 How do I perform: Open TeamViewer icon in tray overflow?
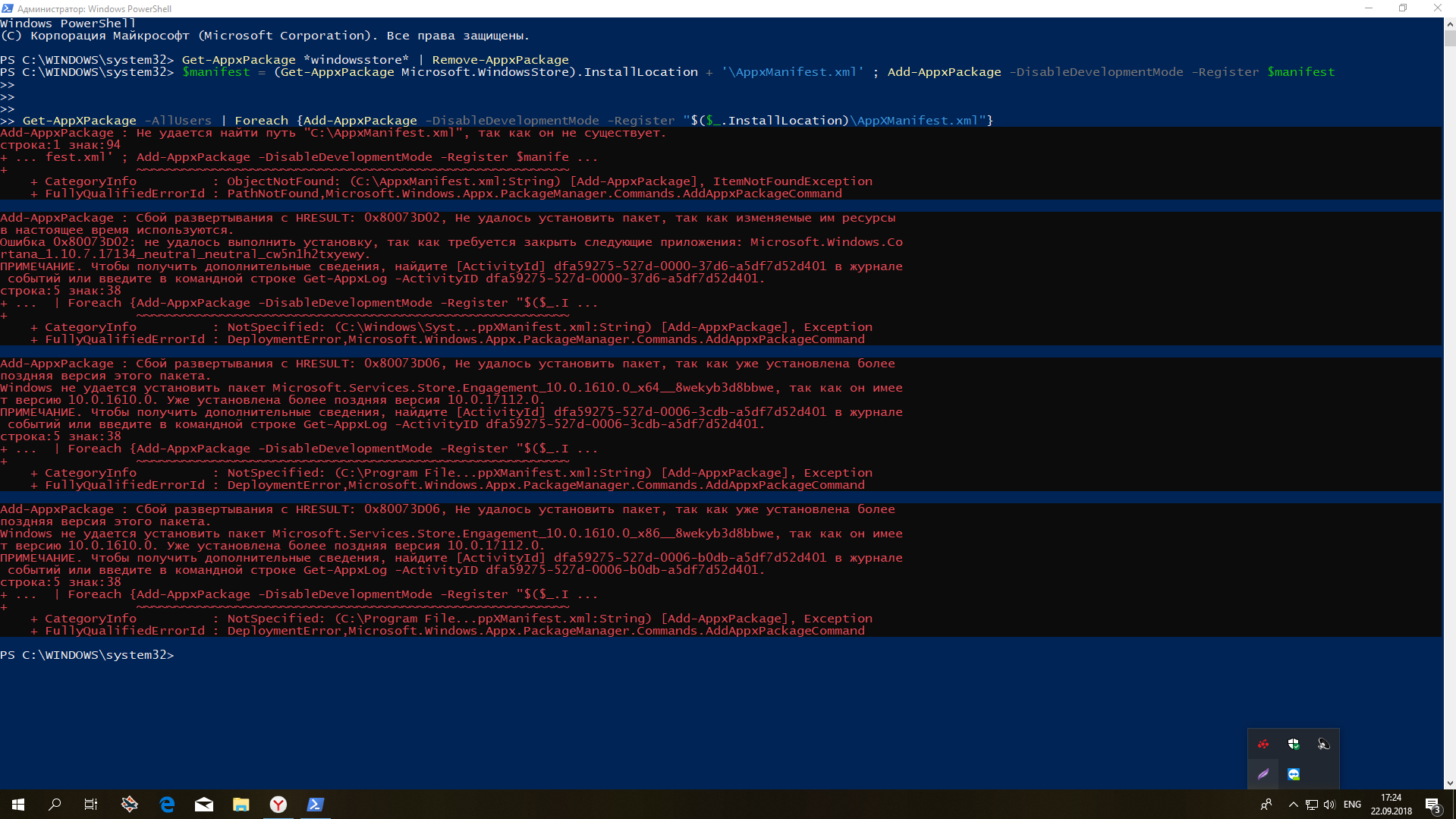(1294, 774)
